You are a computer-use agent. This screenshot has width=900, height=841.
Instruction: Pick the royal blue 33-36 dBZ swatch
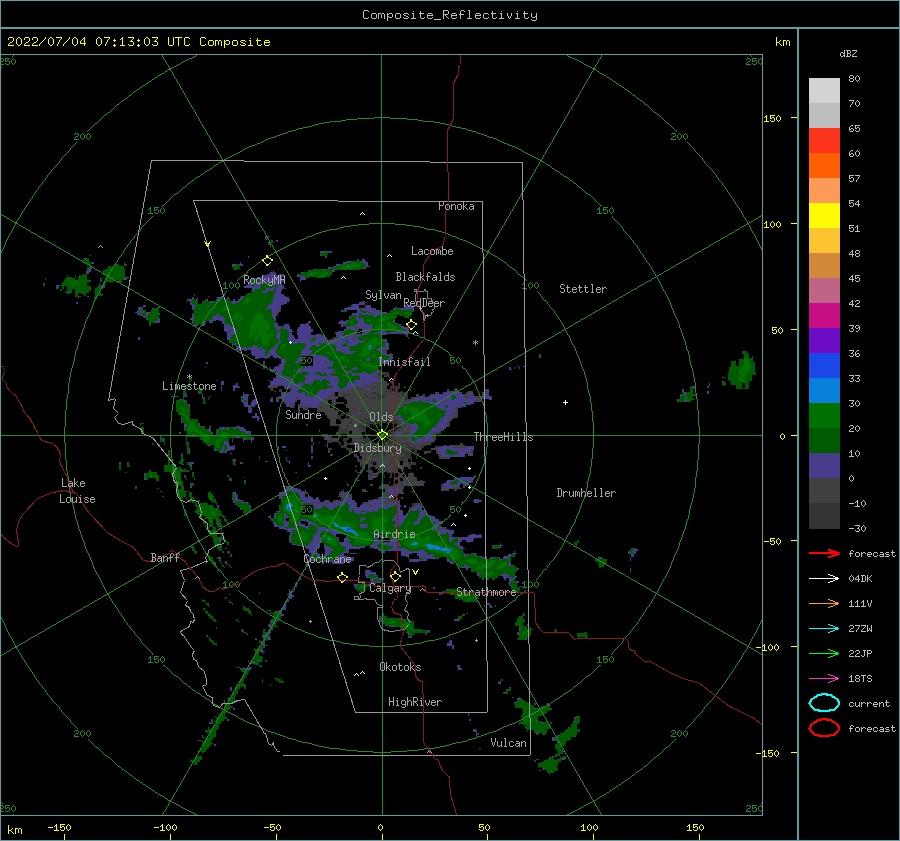[824, 366]
